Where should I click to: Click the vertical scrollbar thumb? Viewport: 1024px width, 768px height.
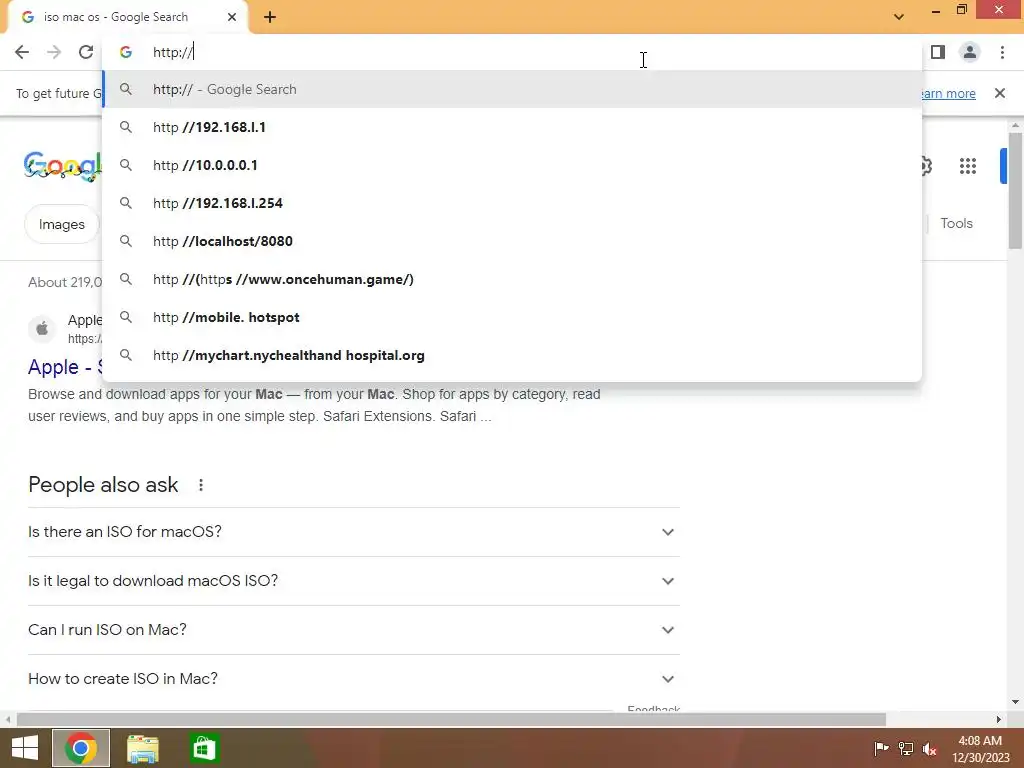1015,191
